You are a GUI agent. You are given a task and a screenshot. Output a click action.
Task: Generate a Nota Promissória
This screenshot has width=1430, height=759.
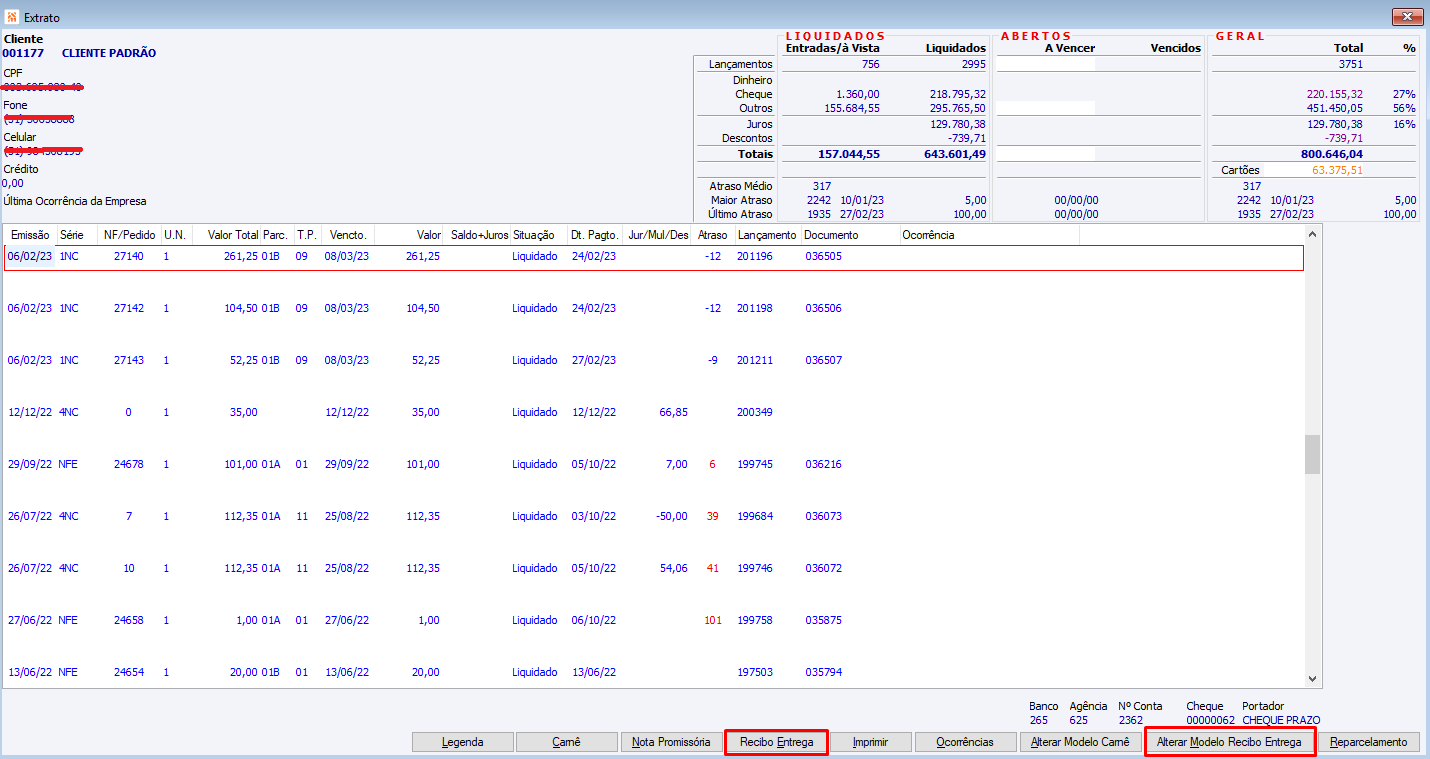coord(671,742)
